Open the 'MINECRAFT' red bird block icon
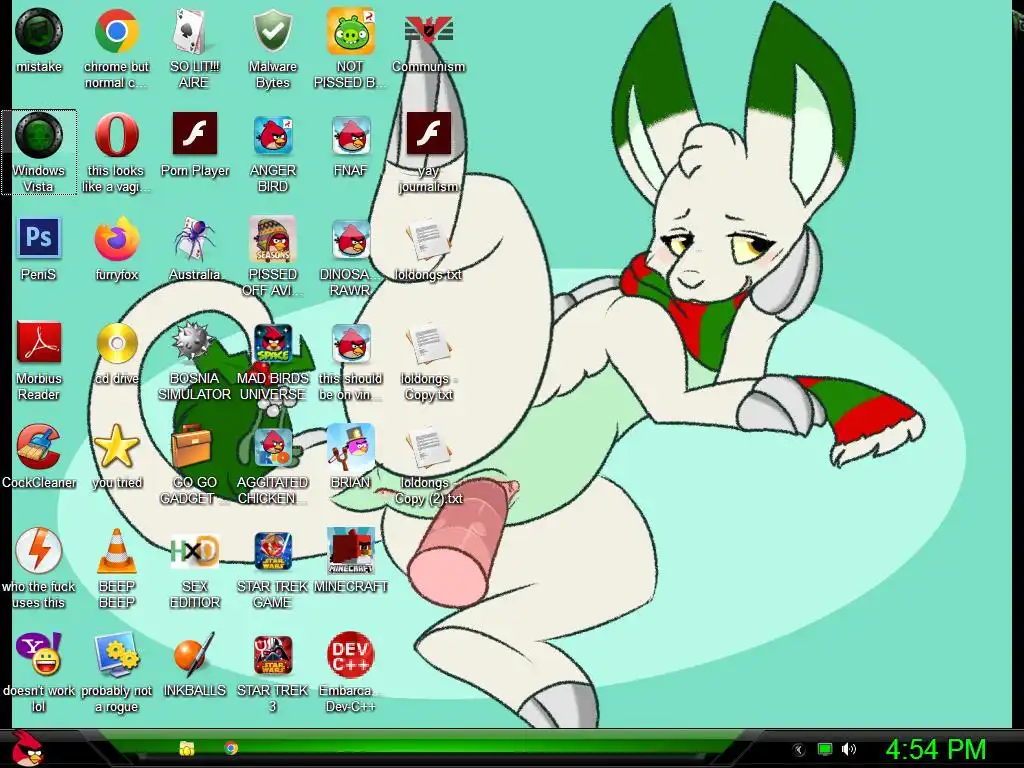The image size is (1024, 768). [x=351, y=551]
